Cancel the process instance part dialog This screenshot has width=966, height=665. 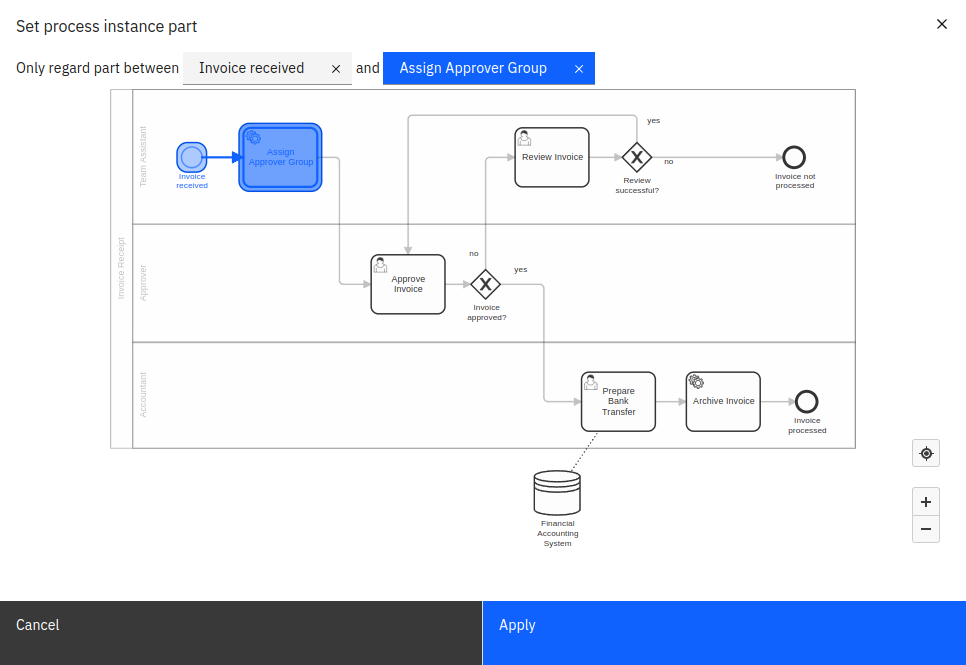(x=240, y=632)
